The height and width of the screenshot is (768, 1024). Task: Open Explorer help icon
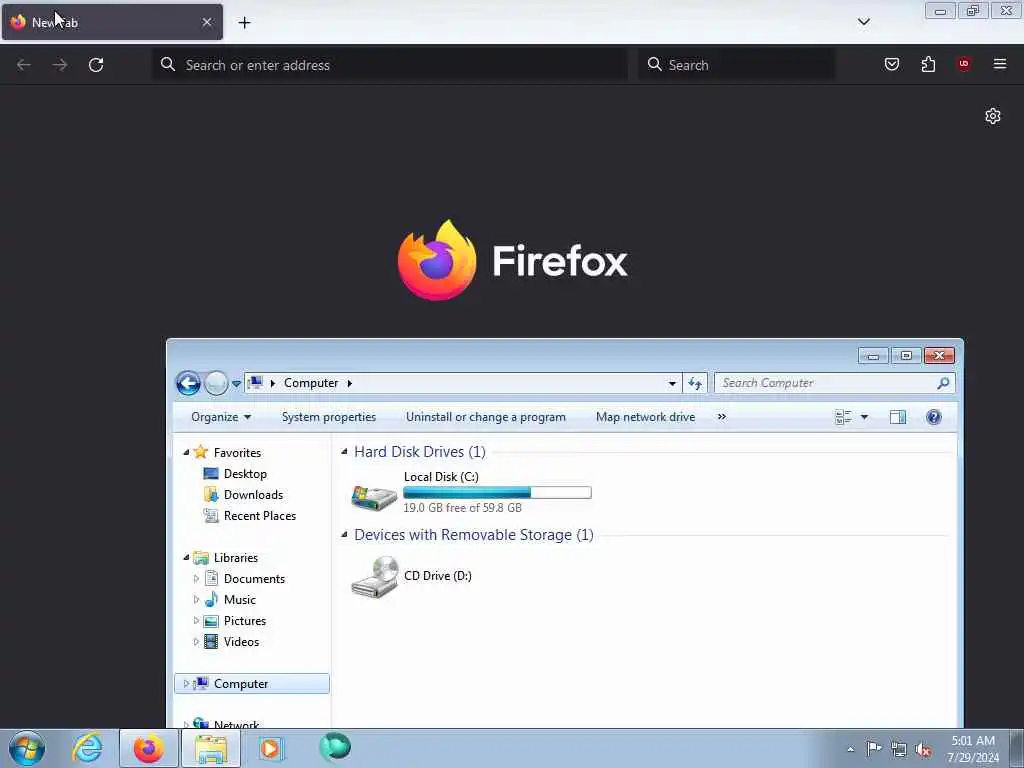pos(934,417)
